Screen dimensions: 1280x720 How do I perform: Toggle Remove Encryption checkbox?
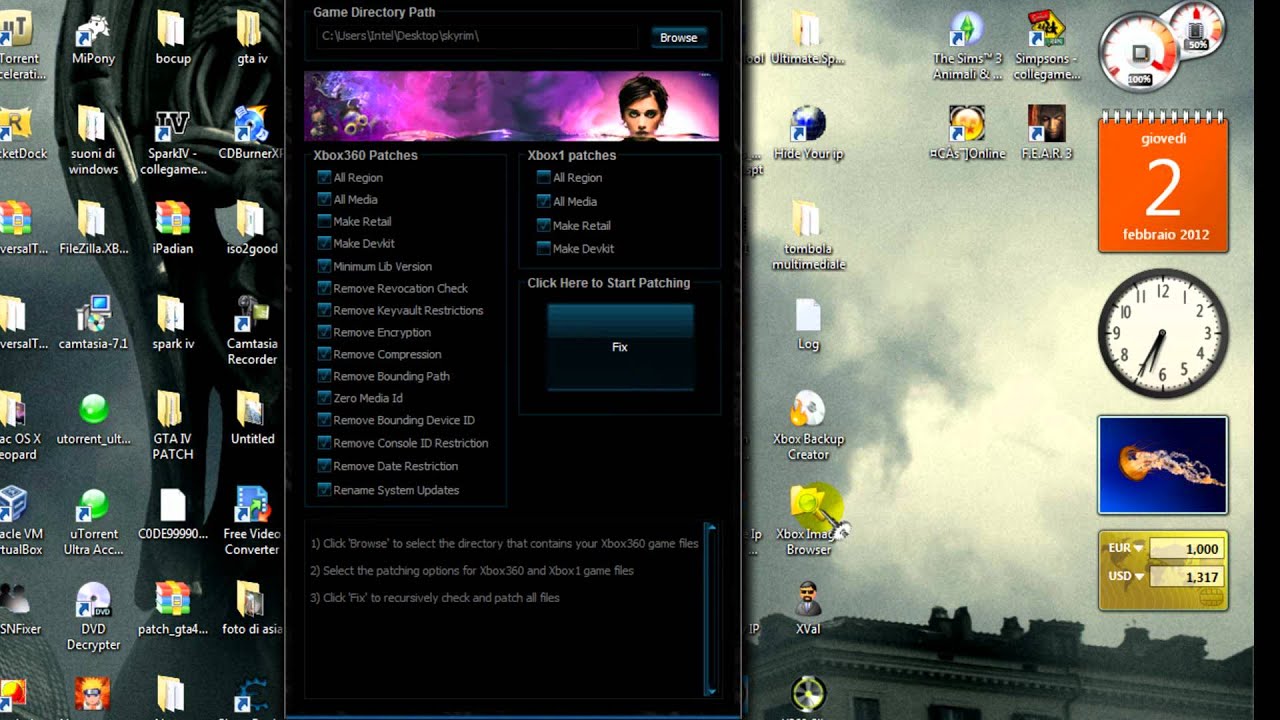coord(324,332)
